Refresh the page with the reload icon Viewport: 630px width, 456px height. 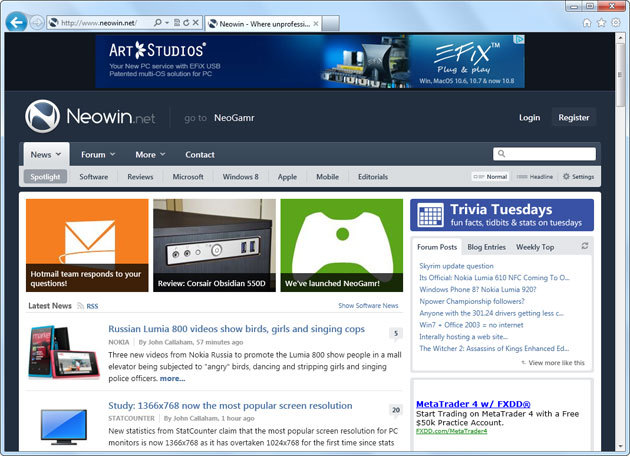pyautogui.click(x=186, y=23)
